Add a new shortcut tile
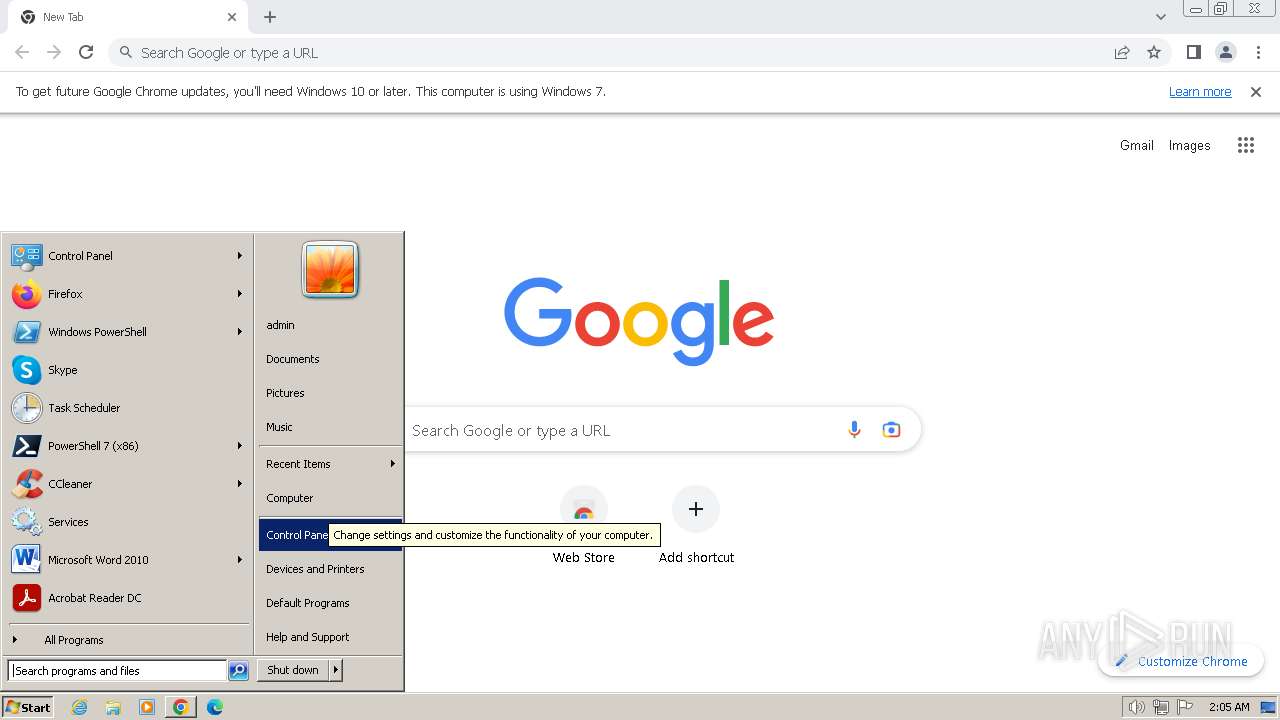This screenshot has height=720, width=1280. pyautogui.click(x=696, y=526)
